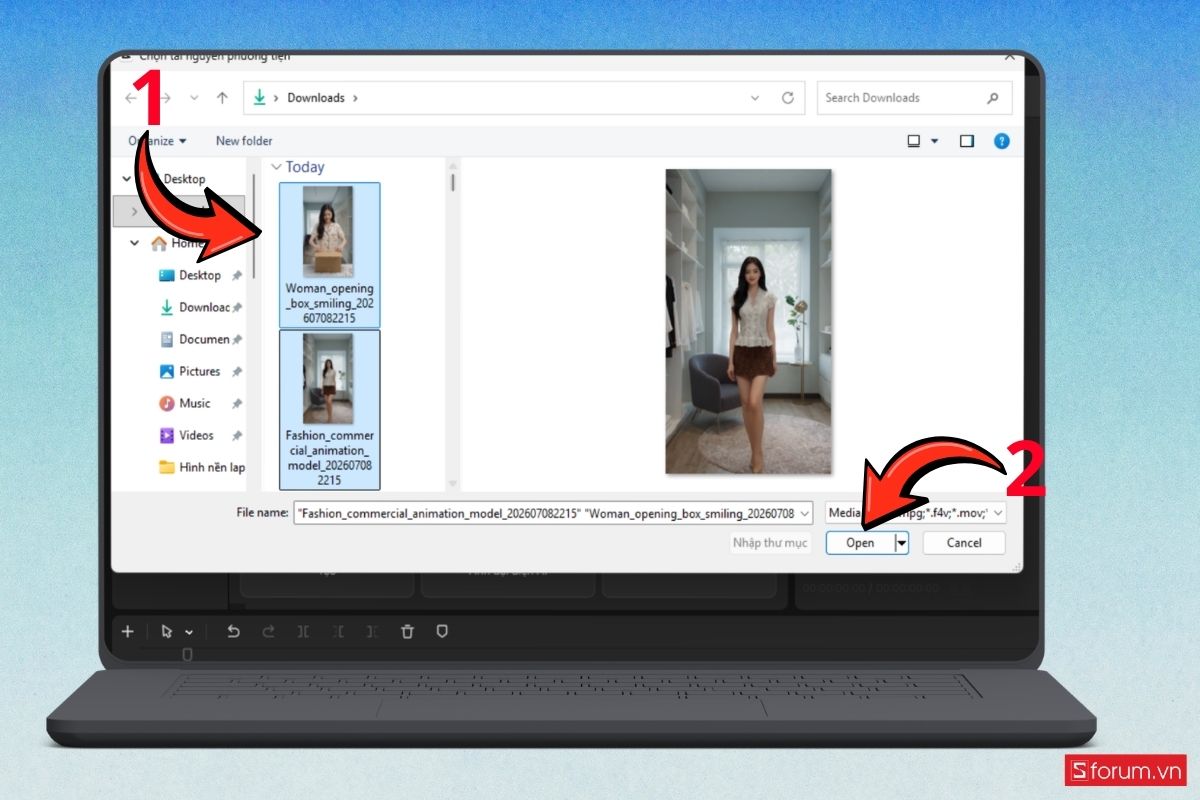Viewport: 1200px width, 800px height.
Task: Select Downloads breadcrumb in address bar
Action: pos(316,98)
